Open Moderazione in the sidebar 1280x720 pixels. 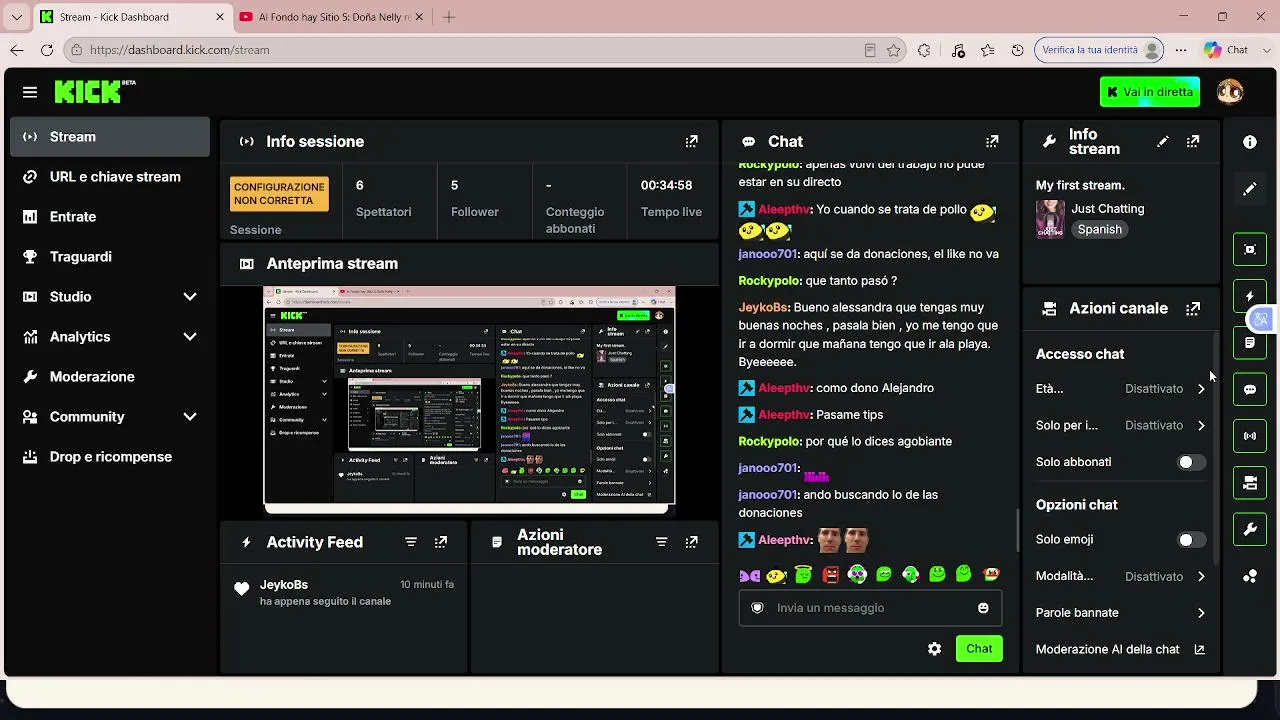point(110,377)
